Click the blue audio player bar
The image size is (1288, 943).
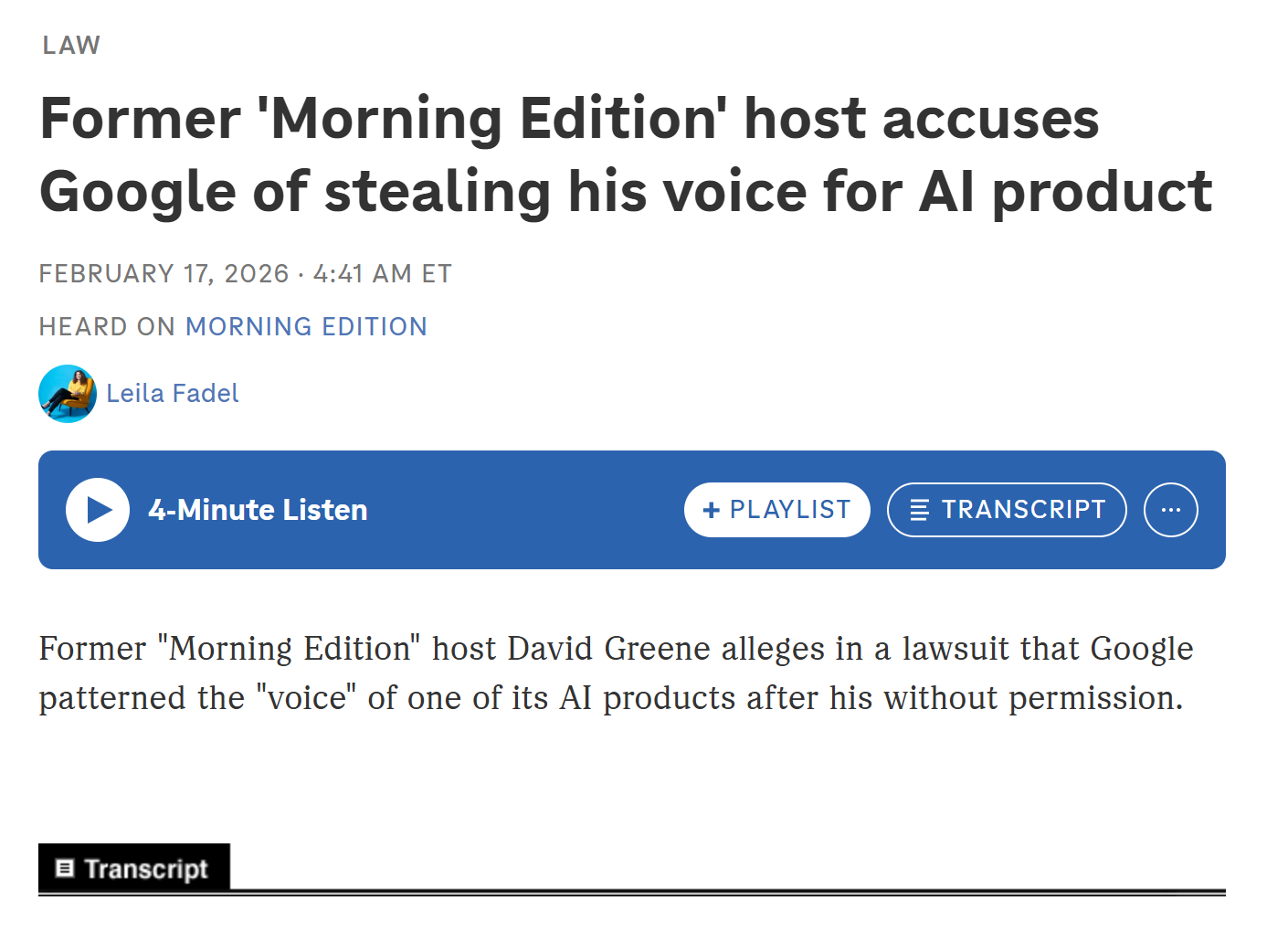tap(502, 510)
